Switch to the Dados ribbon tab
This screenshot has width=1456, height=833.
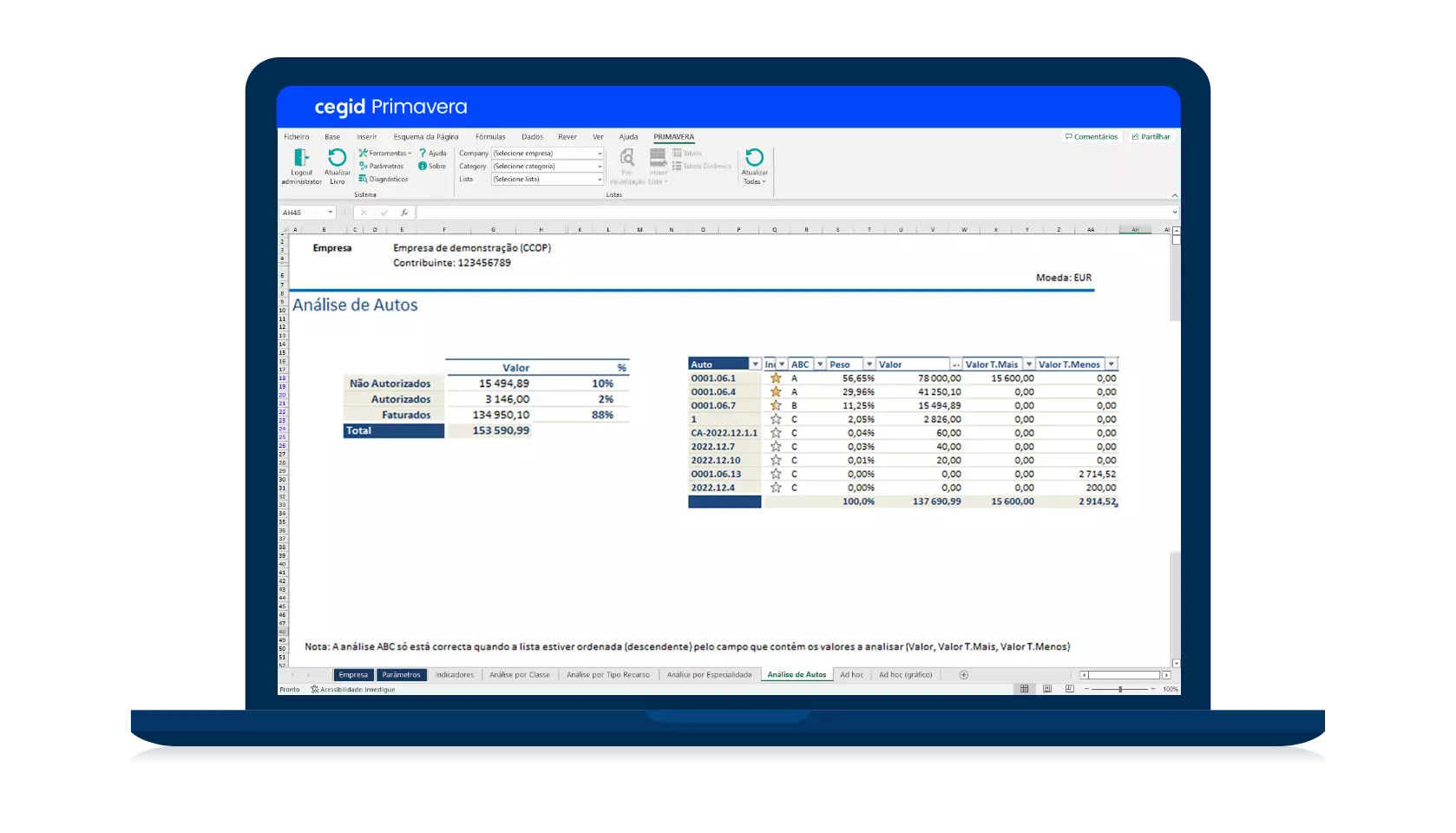[532, 137]
